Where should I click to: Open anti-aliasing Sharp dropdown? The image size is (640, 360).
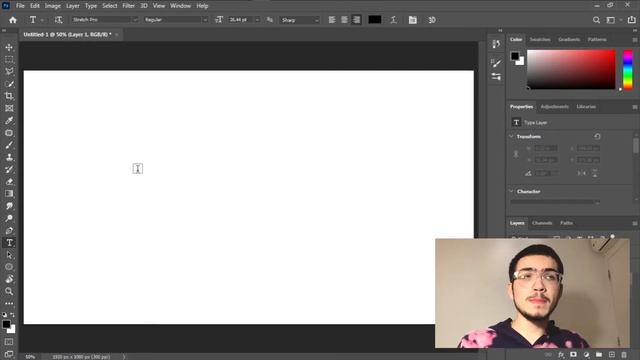coord(316,20)
